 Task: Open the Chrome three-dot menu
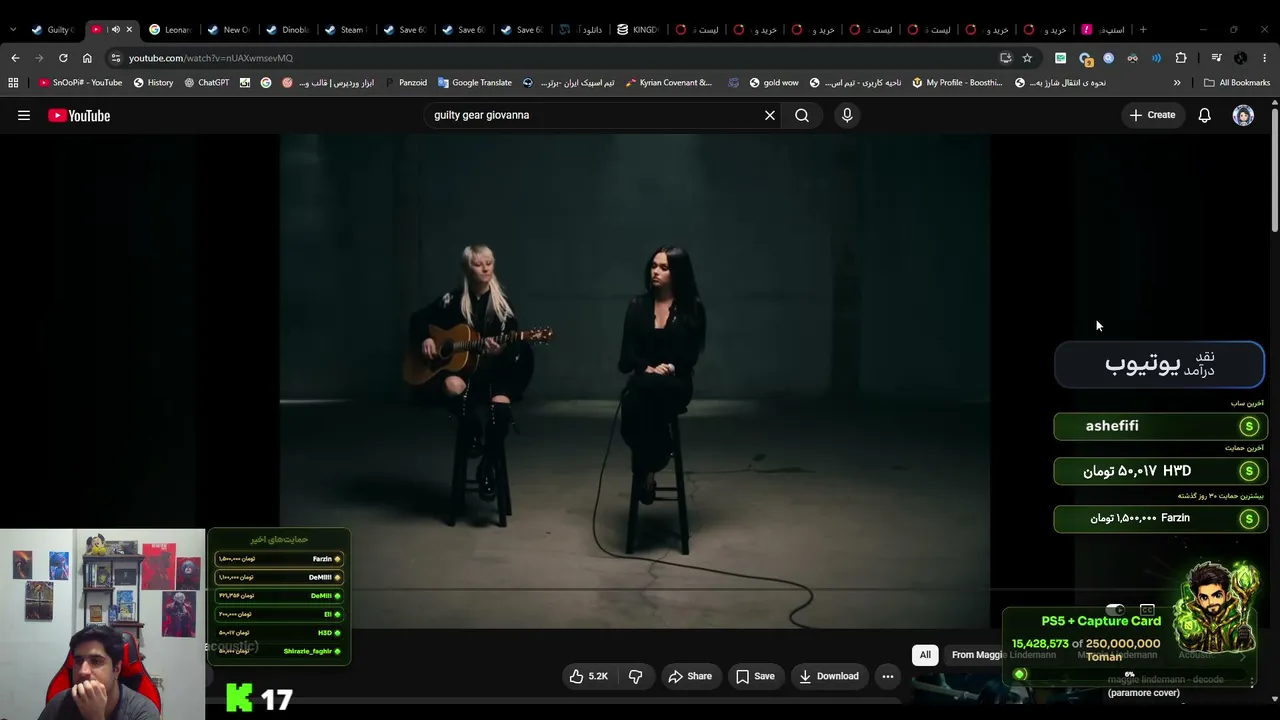point(1265,58)
